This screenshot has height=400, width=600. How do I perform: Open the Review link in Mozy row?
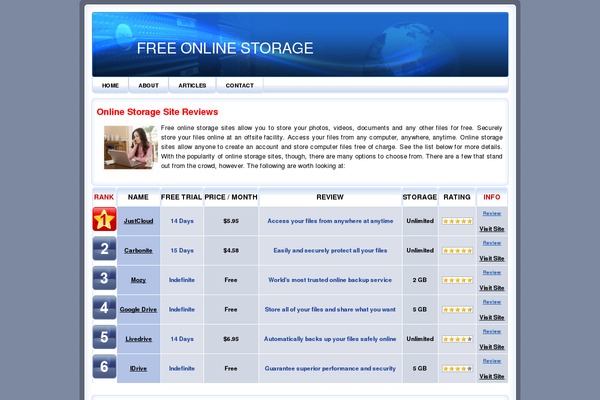(492, 272)
